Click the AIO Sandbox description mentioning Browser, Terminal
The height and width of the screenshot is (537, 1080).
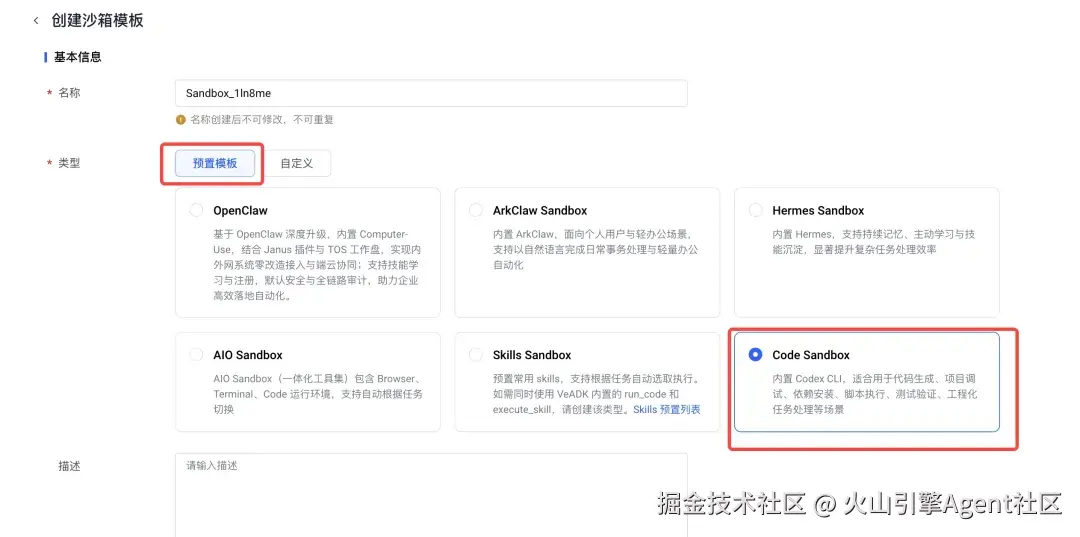[x=318, y=394]
